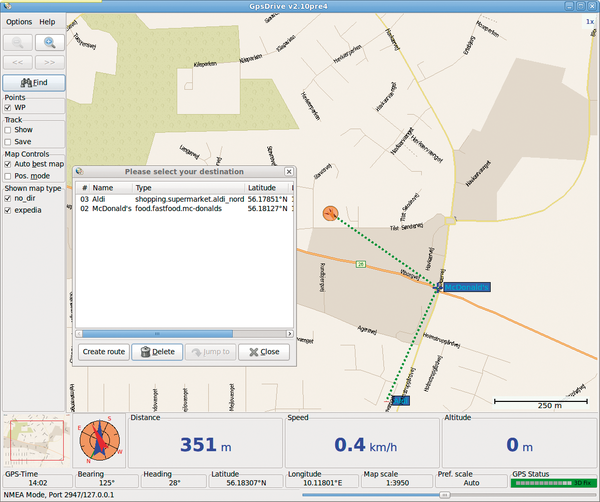Open the Help menu

[47, 21]
